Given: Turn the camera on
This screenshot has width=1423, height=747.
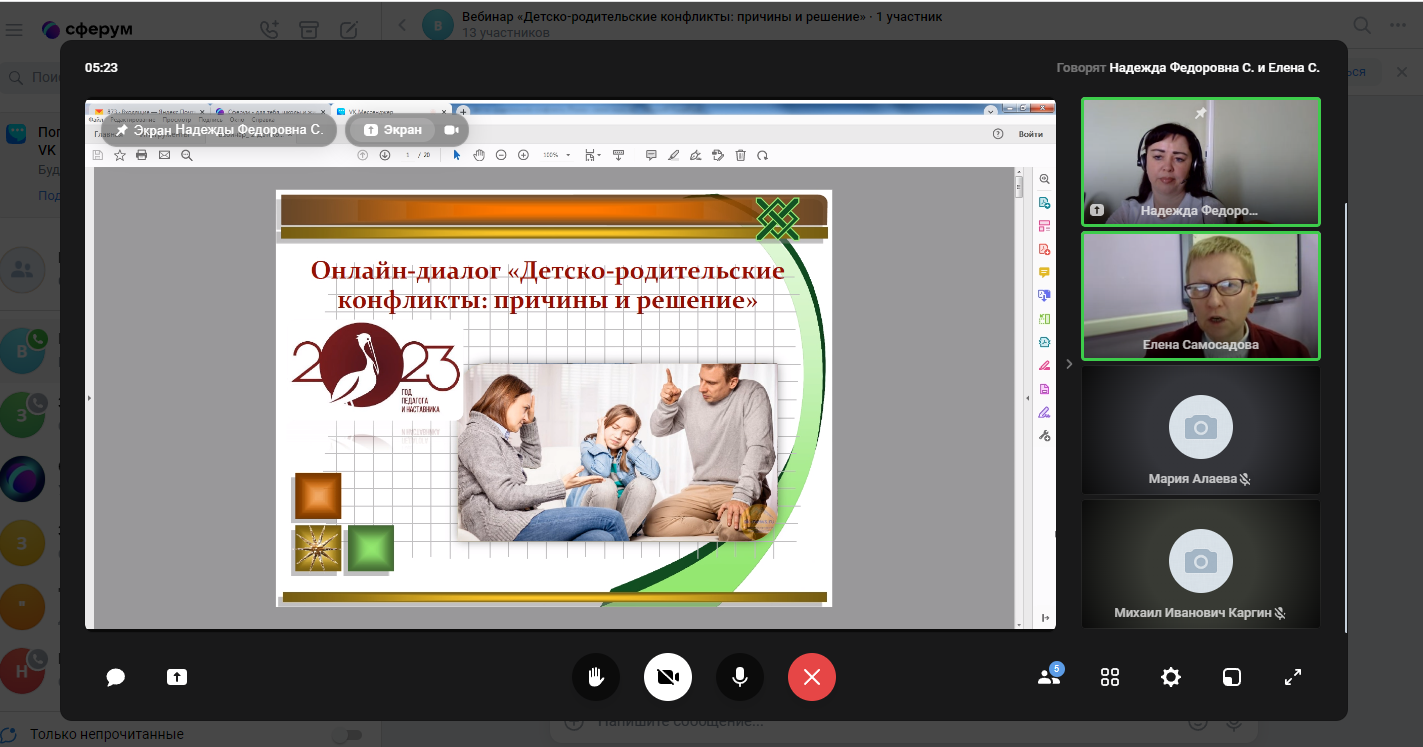Looking at the screenshot, I should coord(668,677).
